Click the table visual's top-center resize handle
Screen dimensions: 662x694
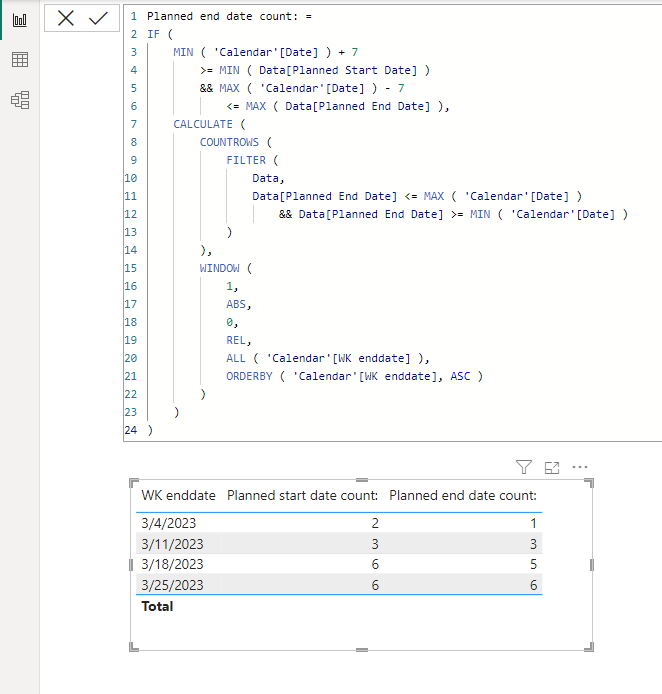point(362,480)
